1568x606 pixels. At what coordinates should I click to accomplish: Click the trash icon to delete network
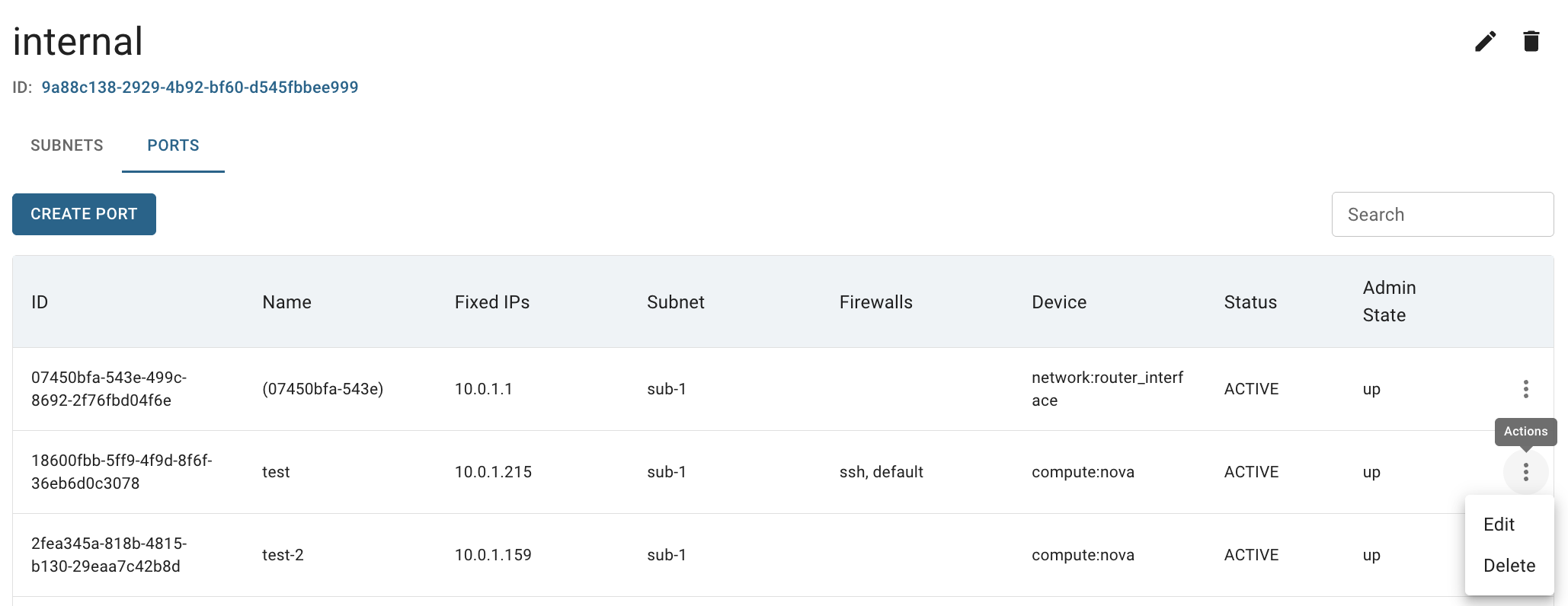[x=1531, y=41]
